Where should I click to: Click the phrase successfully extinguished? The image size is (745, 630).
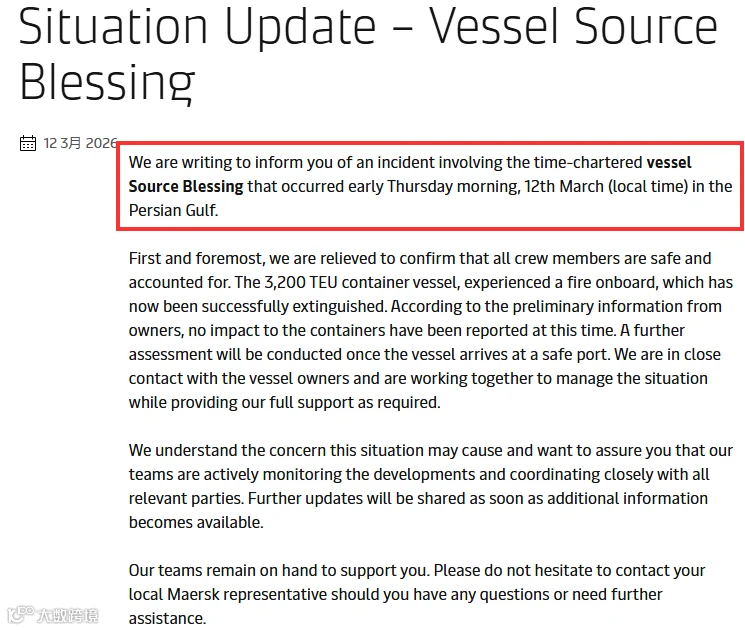(x=294, y=306)
